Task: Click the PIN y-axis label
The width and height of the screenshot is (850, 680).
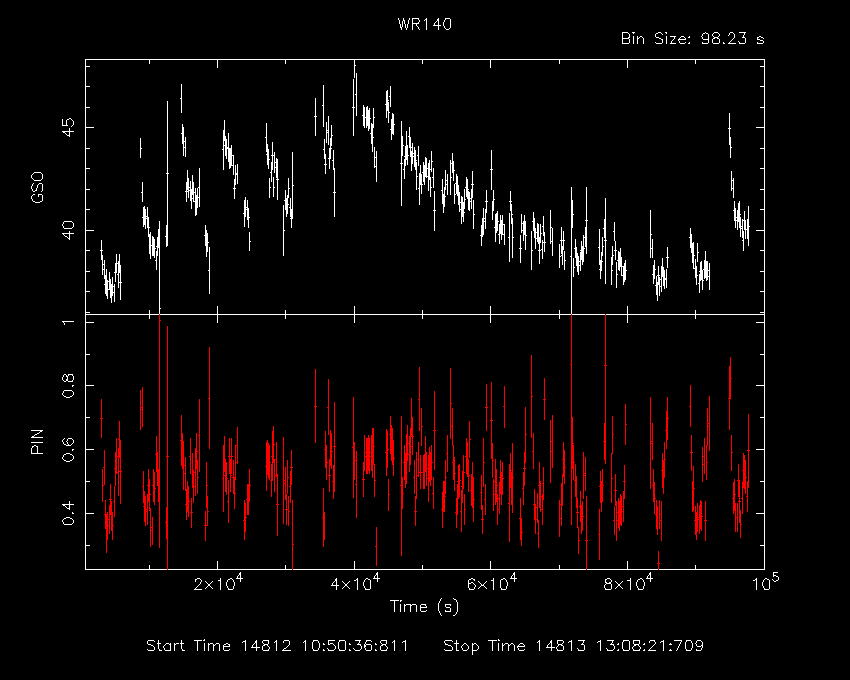Action: pos(37,441)
